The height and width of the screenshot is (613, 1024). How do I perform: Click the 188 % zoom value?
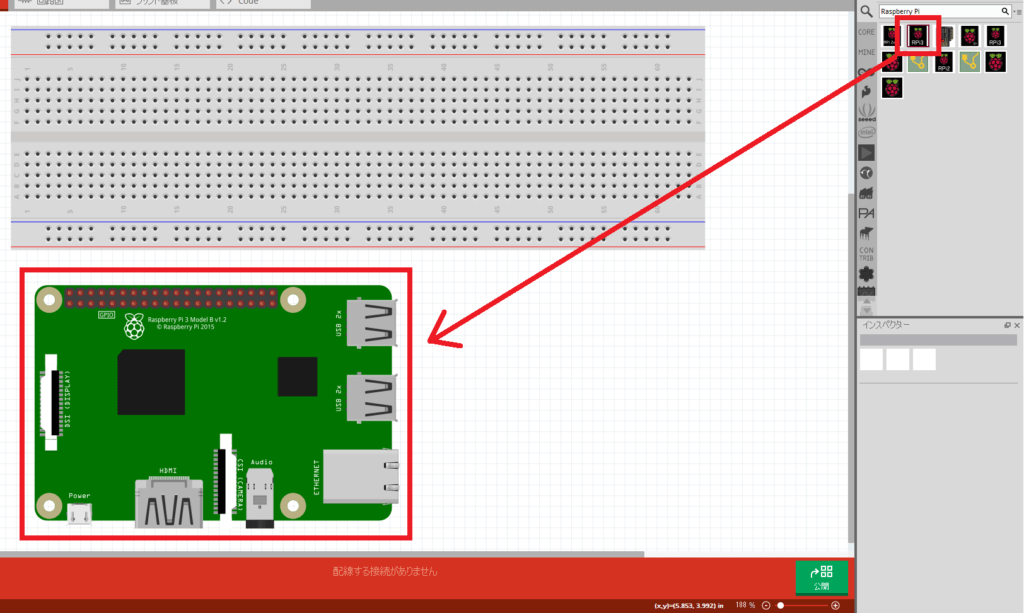point(744,605)
